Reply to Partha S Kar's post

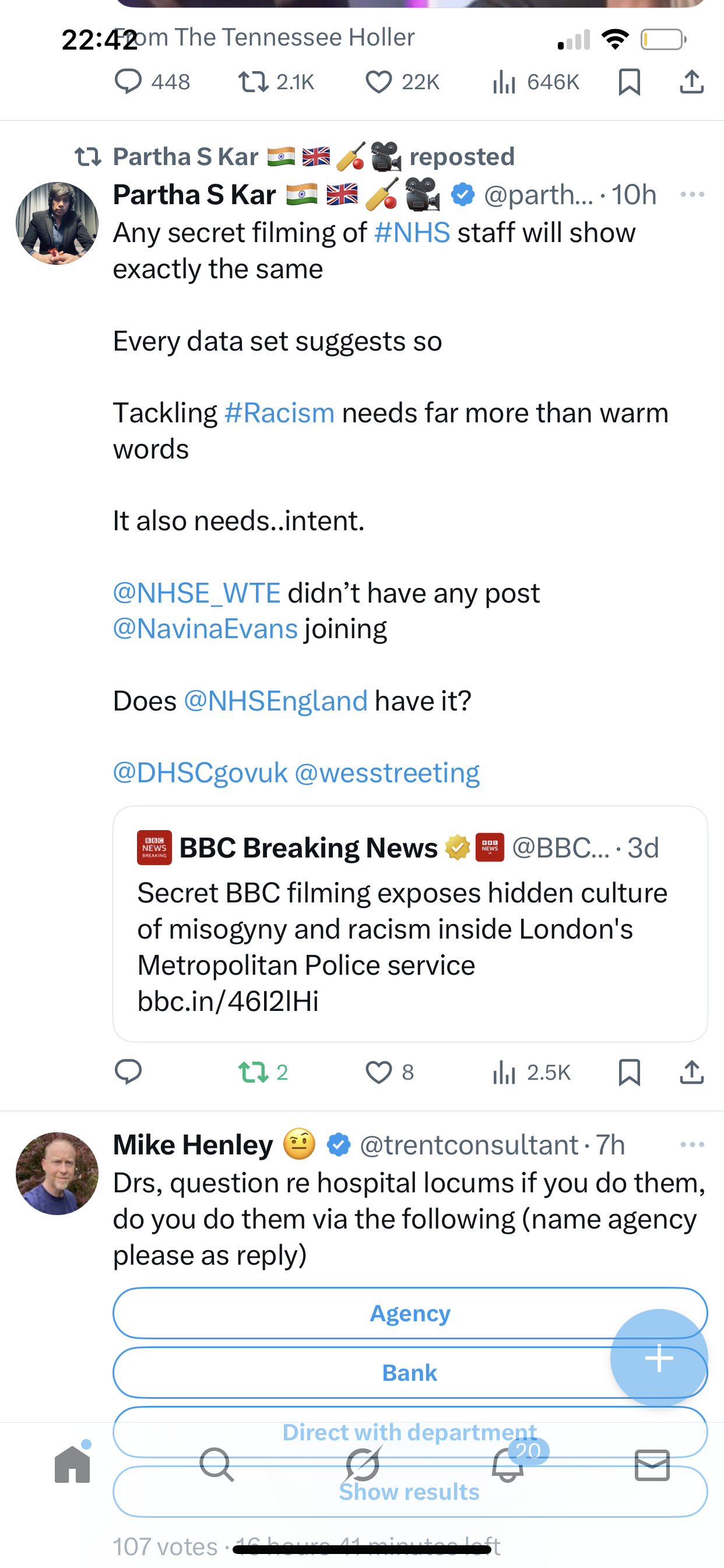tap(128, 1073)
